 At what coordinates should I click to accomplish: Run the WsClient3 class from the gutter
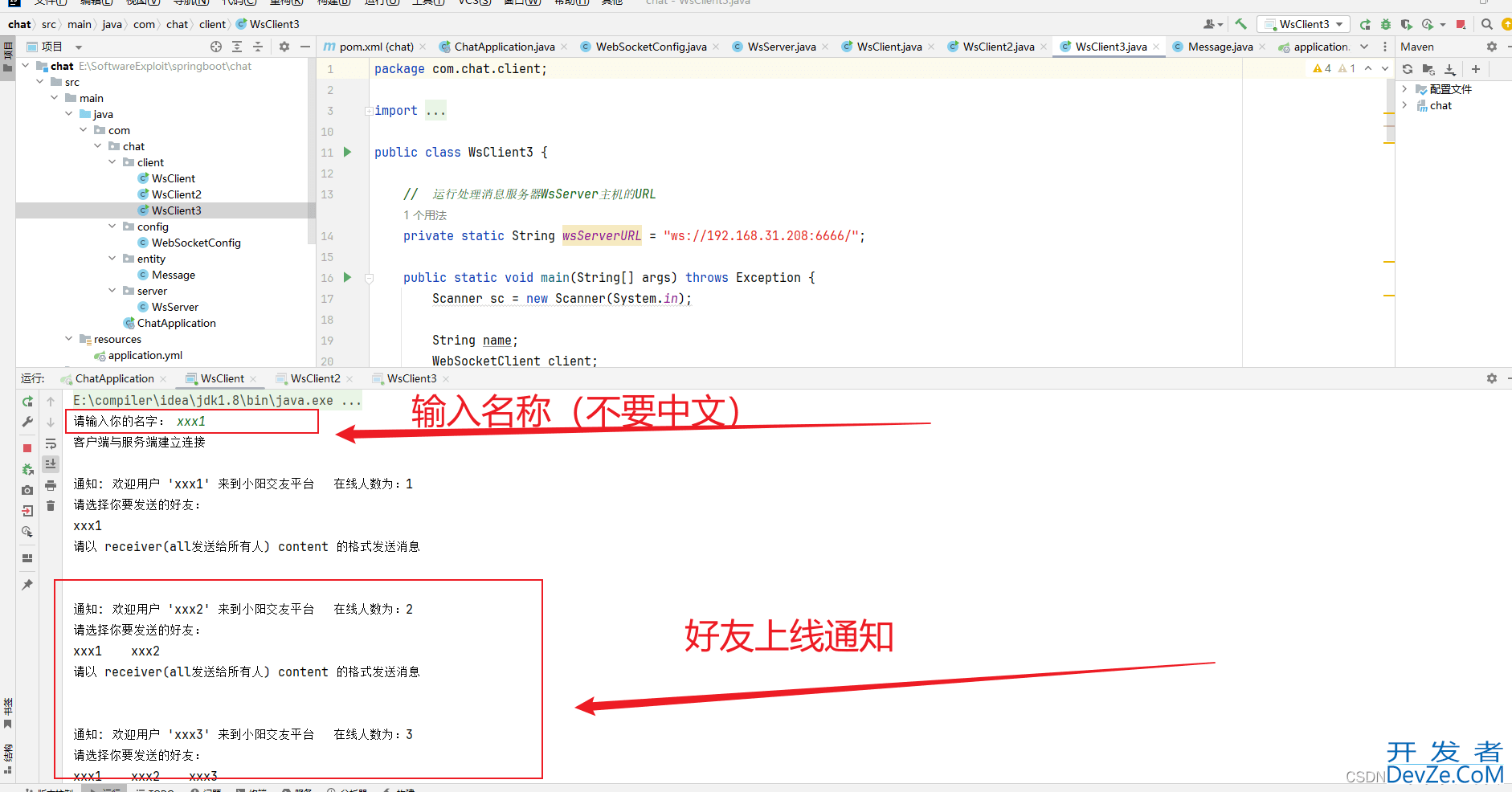[x=348, y=152]
